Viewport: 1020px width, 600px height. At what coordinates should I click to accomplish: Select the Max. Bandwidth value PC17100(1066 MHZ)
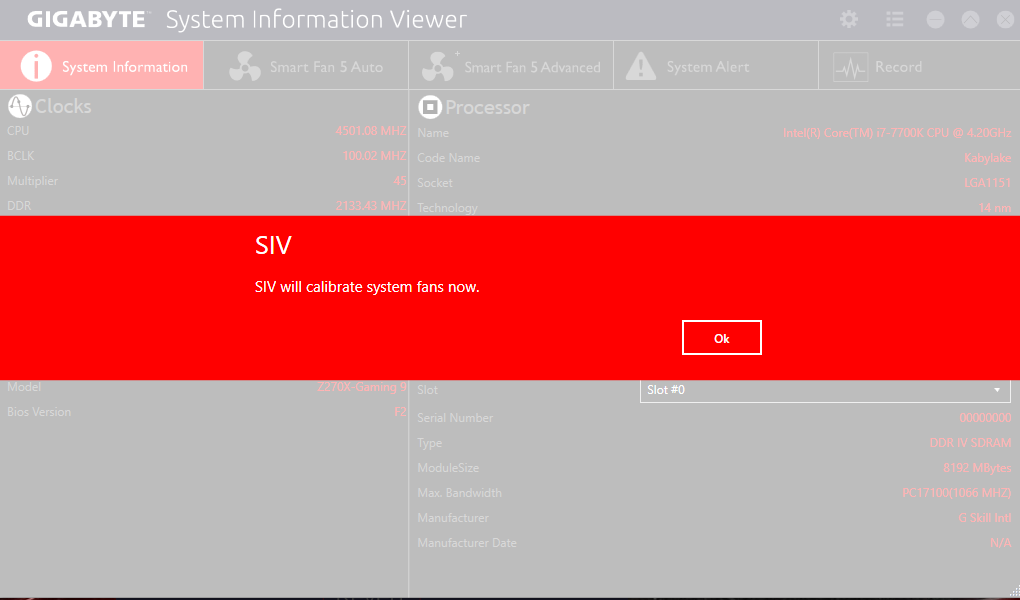(x=957, y=493)
